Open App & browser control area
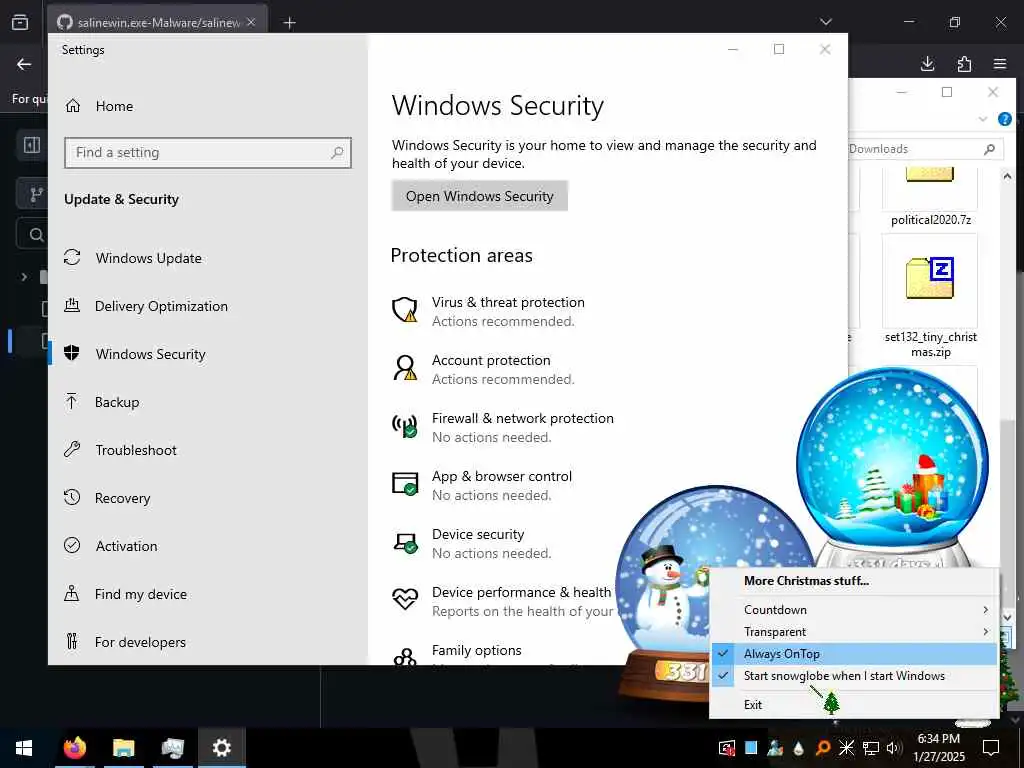Image resolution: width=1024 pixels, height=768 pixels. click(482, 486)
